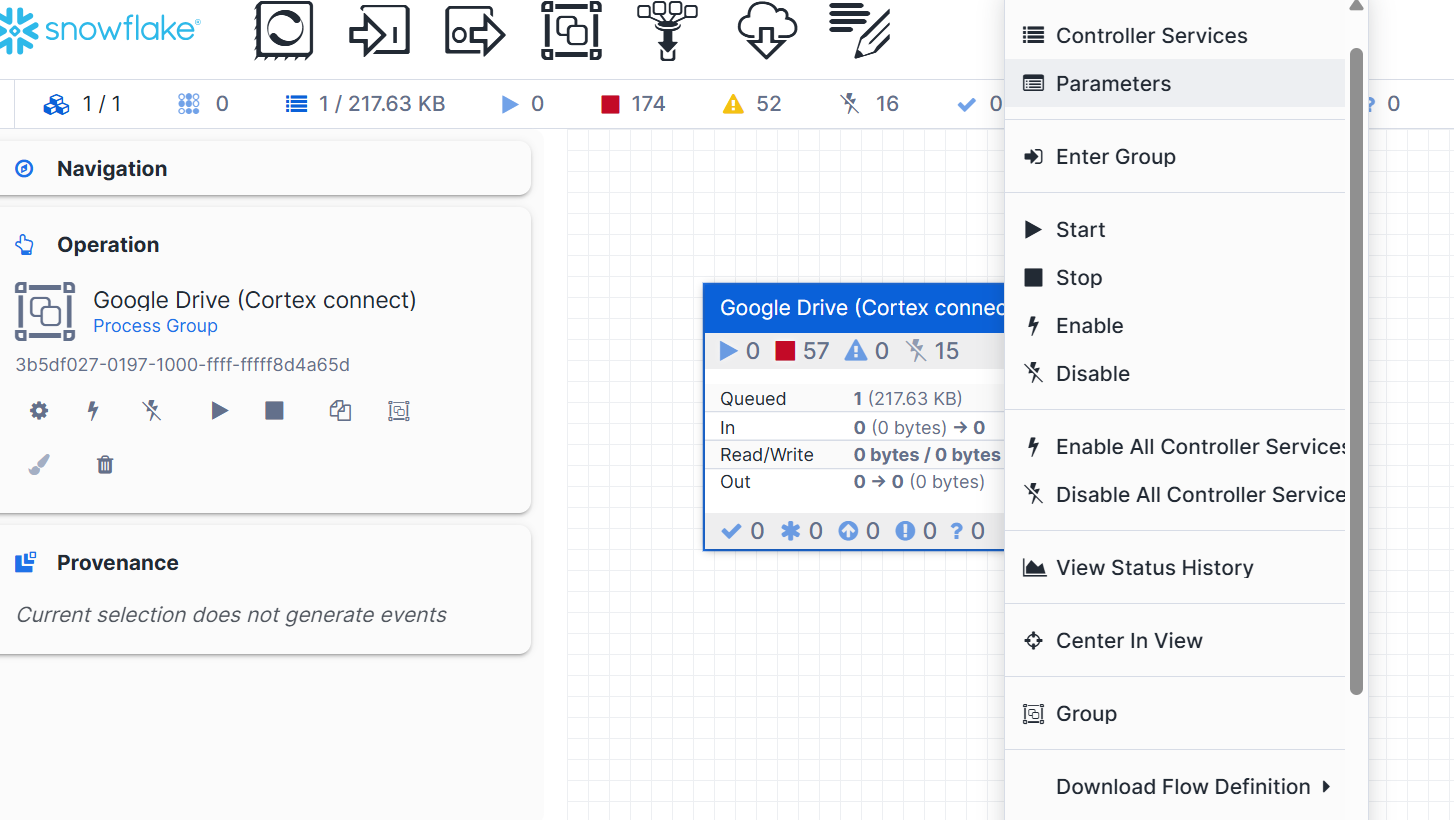Image resolution: width=1454 pixels, height=820 pixels.
Task: Choose Enable from the context menu
Action: tap(1174, 326)
